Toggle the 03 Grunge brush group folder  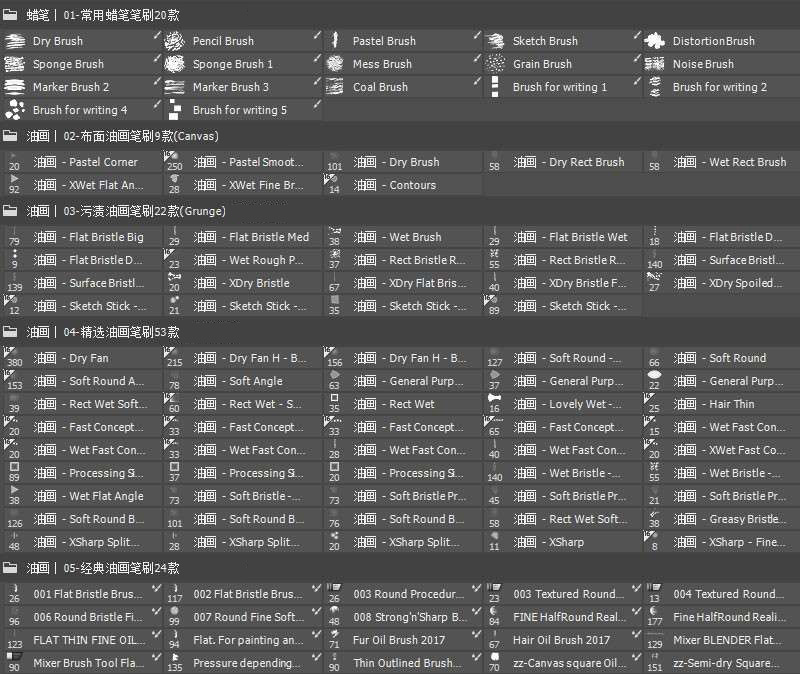click(x=11, y=211)
